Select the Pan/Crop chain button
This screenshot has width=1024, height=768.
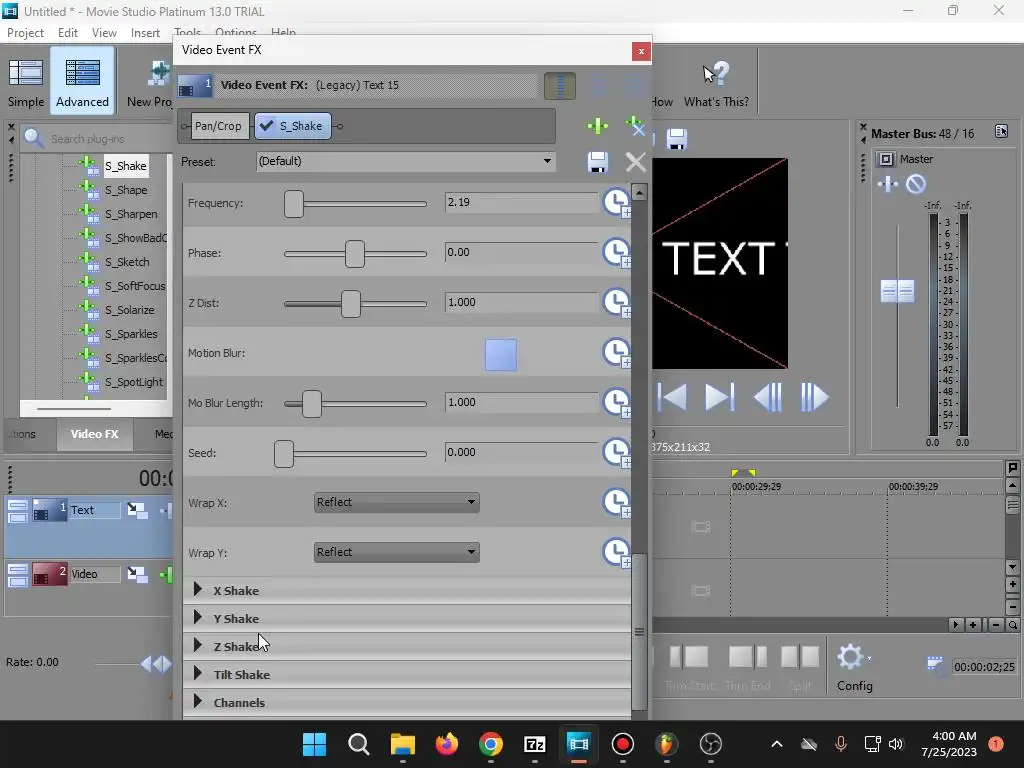click(x=218, y=126)
